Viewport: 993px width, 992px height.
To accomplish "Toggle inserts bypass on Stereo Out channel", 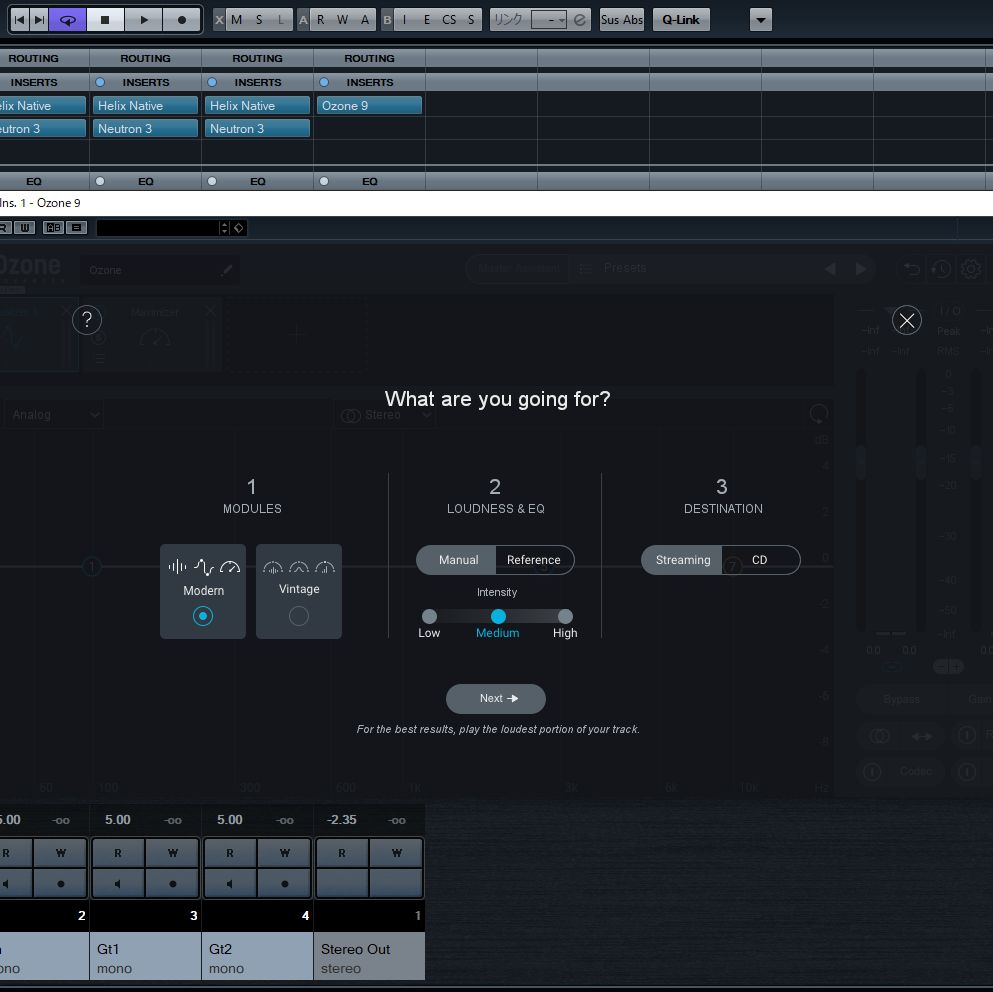I will [324, 82].
